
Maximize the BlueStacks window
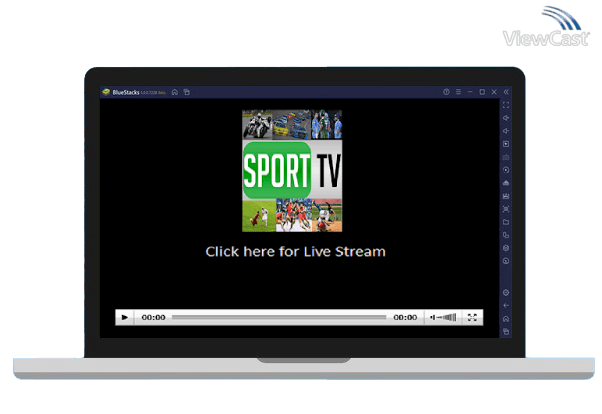(482, 92)
